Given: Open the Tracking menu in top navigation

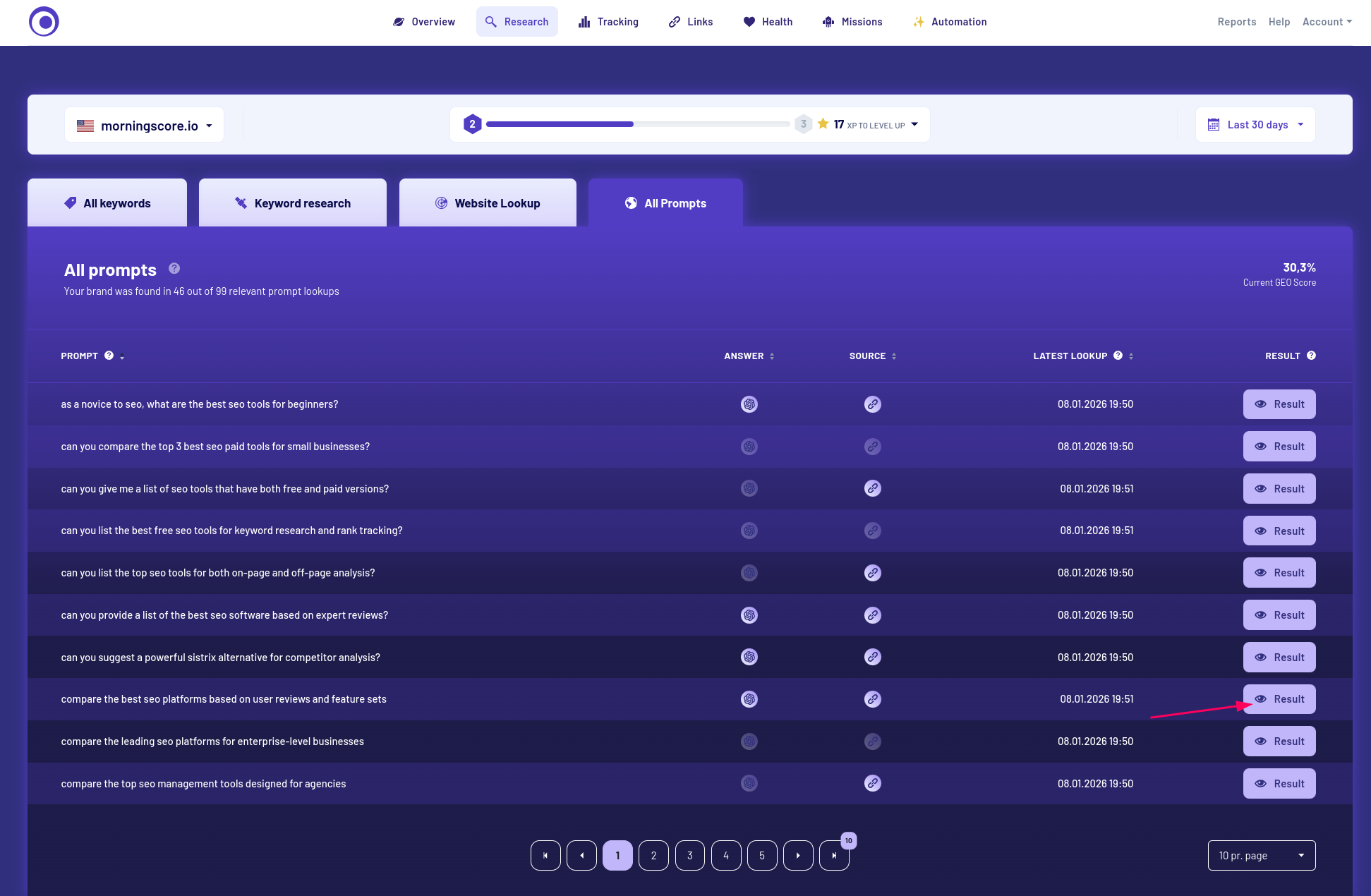Looking at the screenshot, I should pos(608,22).
